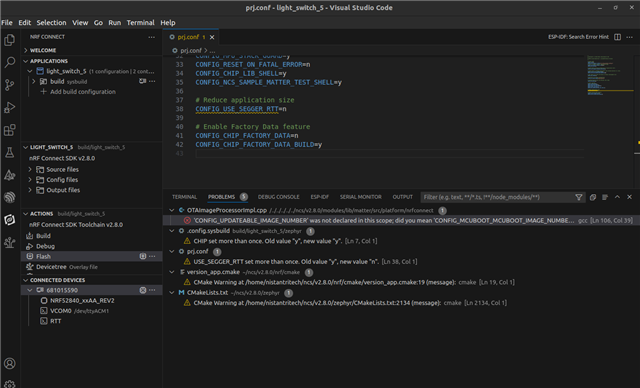Click device 681015590 action icon

tap(142, 290)
